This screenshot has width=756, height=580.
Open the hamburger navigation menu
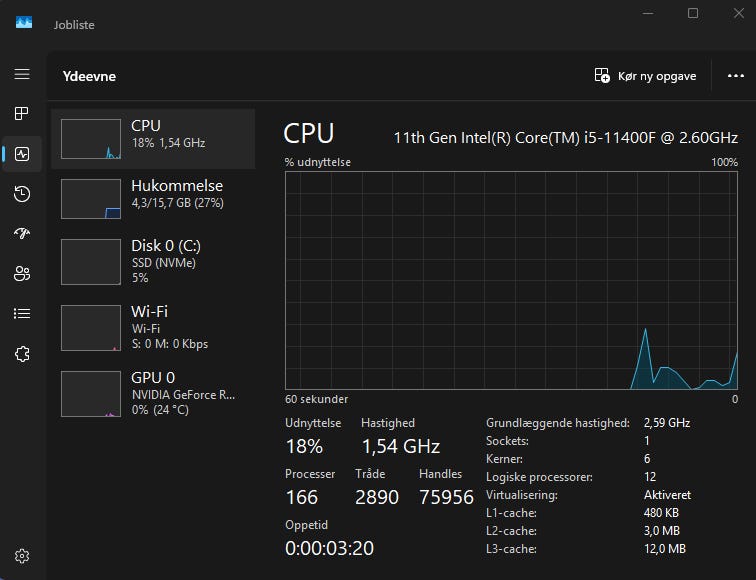[22, 74]
